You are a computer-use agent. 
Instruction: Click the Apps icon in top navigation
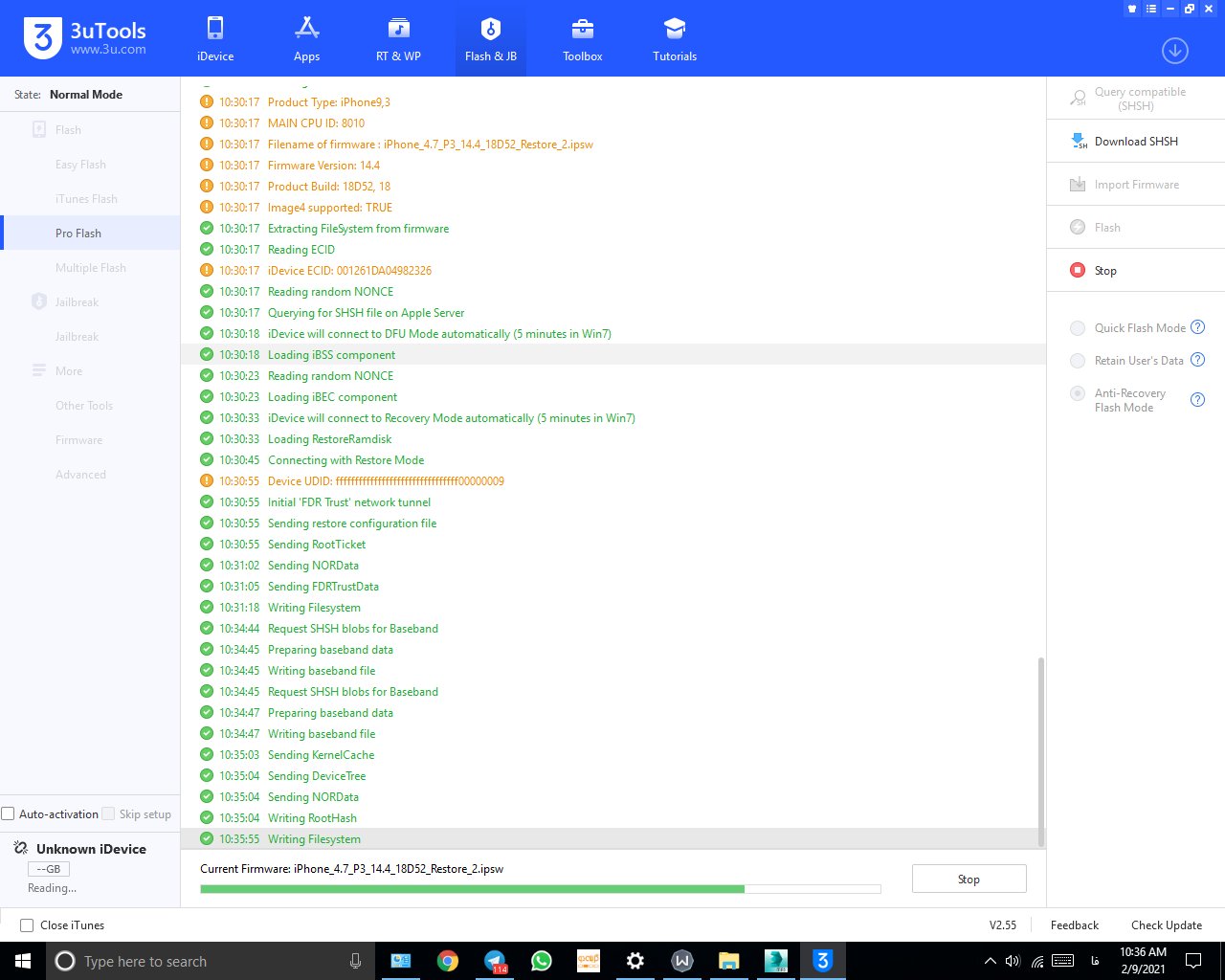(x=307, y=28)
